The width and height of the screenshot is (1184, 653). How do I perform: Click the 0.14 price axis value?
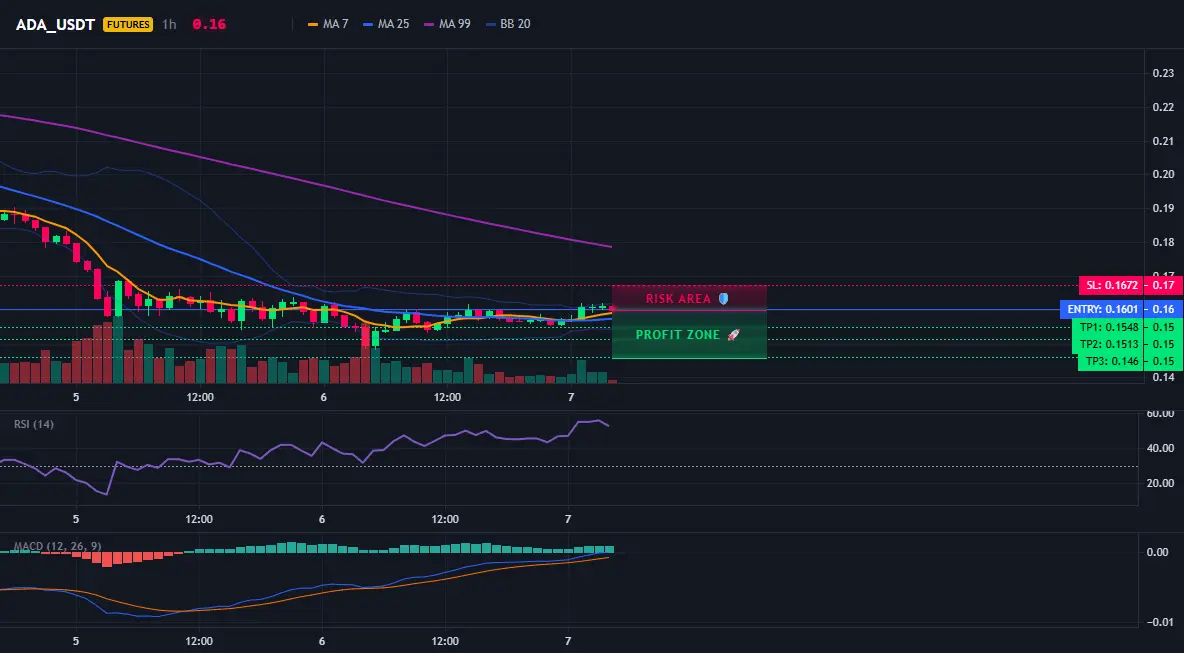tap(1163, 377)
